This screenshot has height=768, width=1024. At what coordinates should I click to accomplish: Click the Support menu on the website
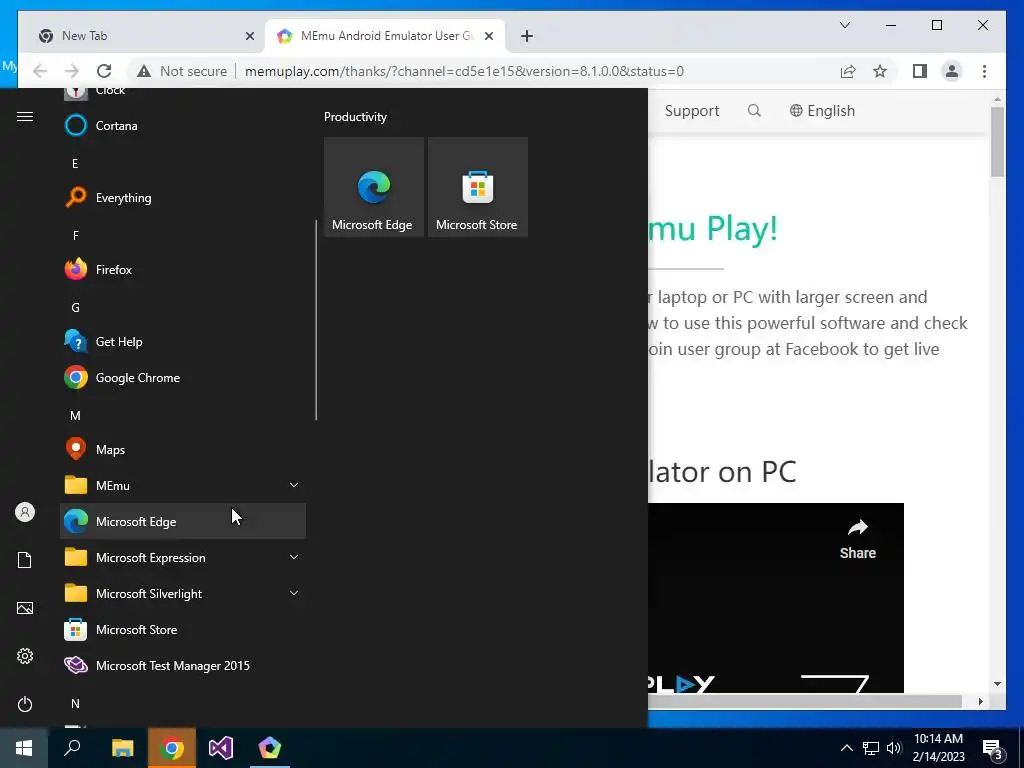(692, 111)
